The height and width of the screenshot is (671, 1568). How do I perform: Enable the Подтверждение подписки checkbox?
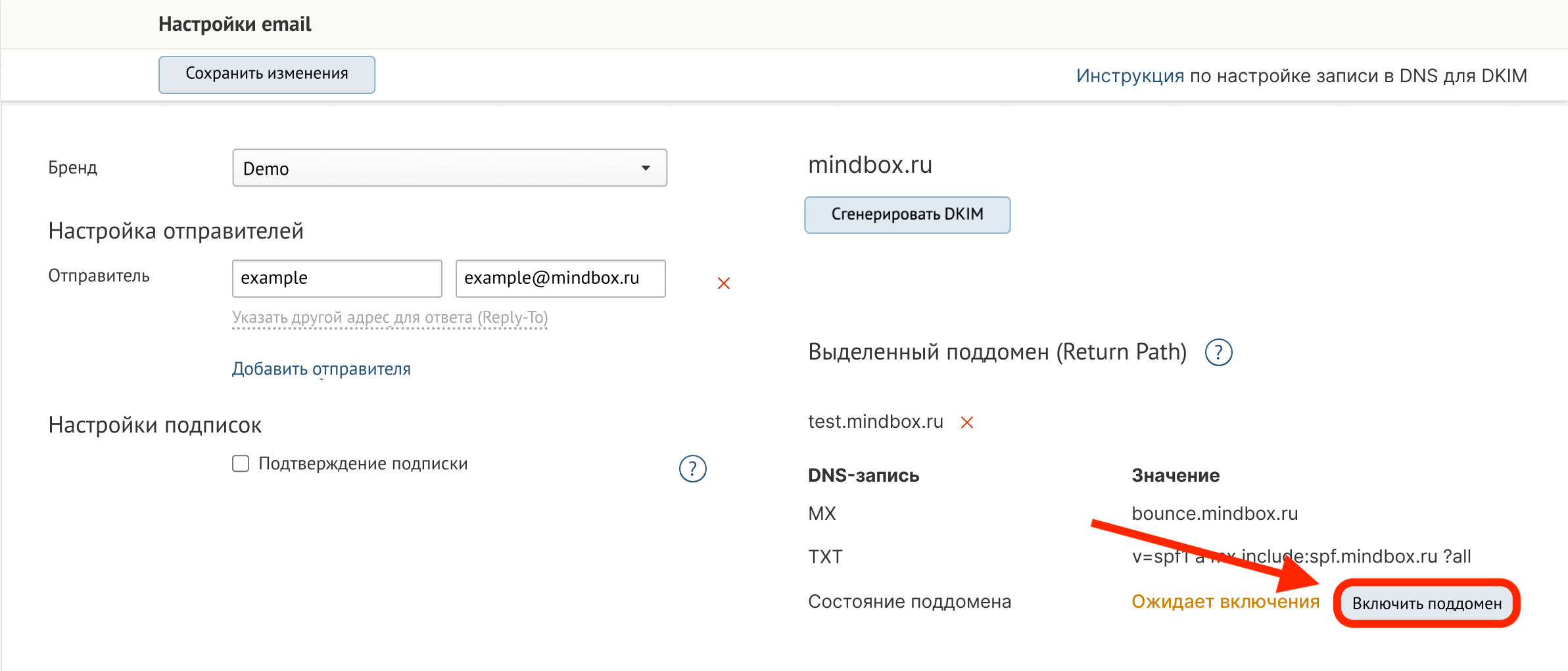coord(241,464)
